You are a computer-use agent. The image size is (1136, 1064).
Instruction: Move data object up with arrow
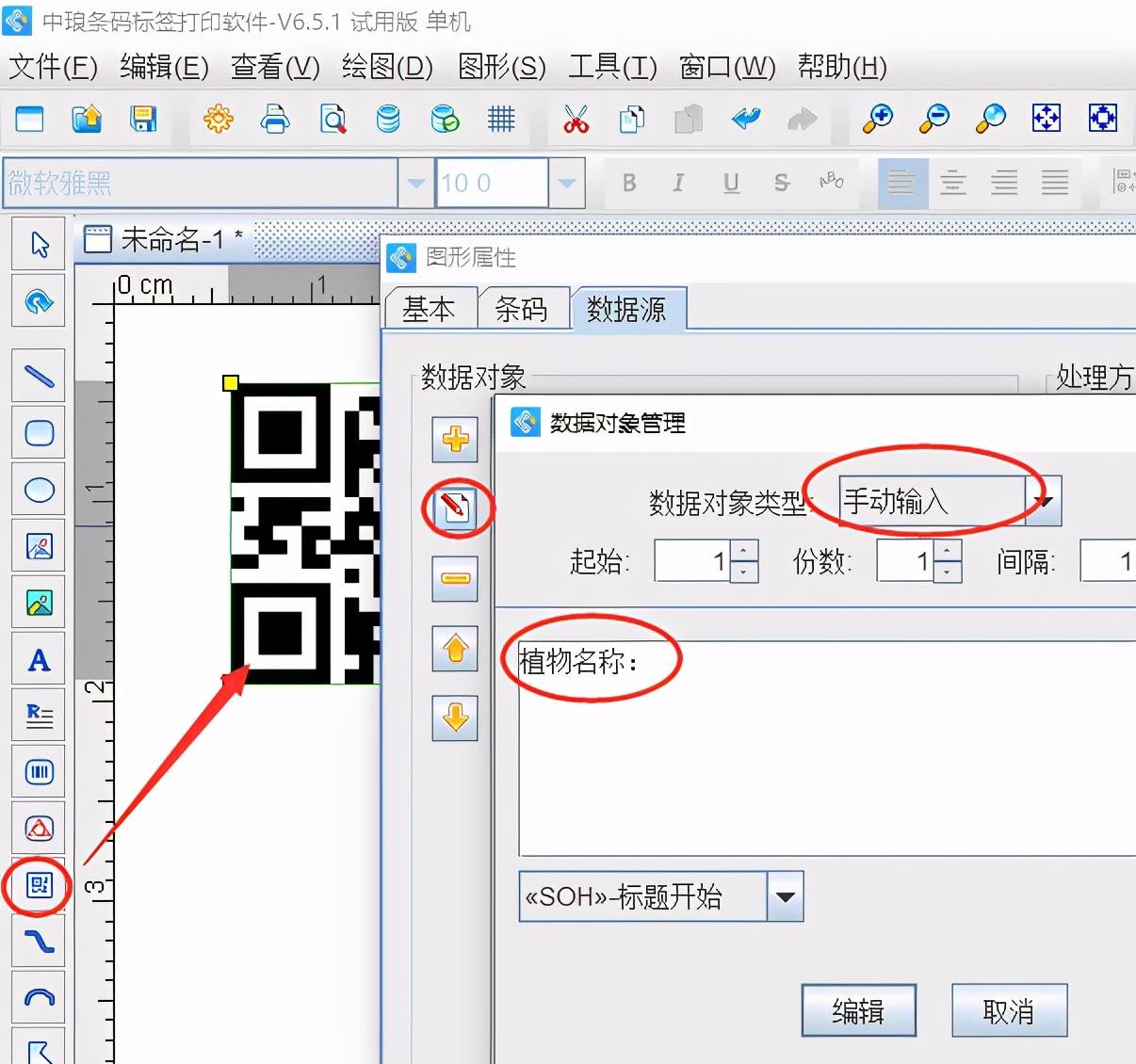(455, 648)
